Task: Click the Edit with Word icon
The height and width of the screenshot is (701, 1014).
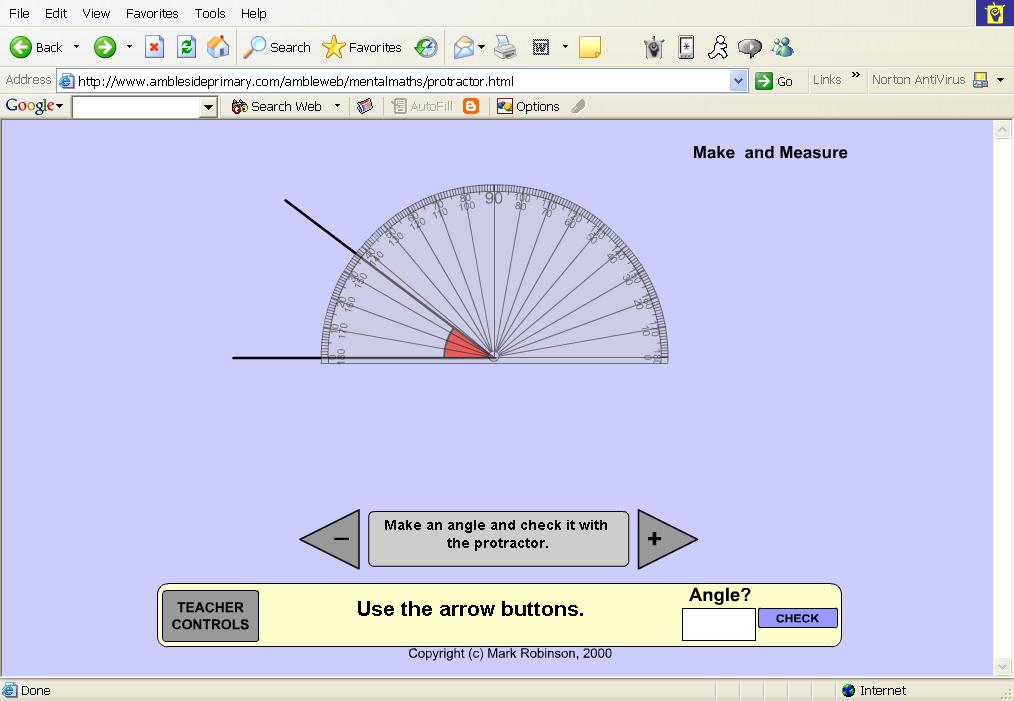Action: coord(541,47)
